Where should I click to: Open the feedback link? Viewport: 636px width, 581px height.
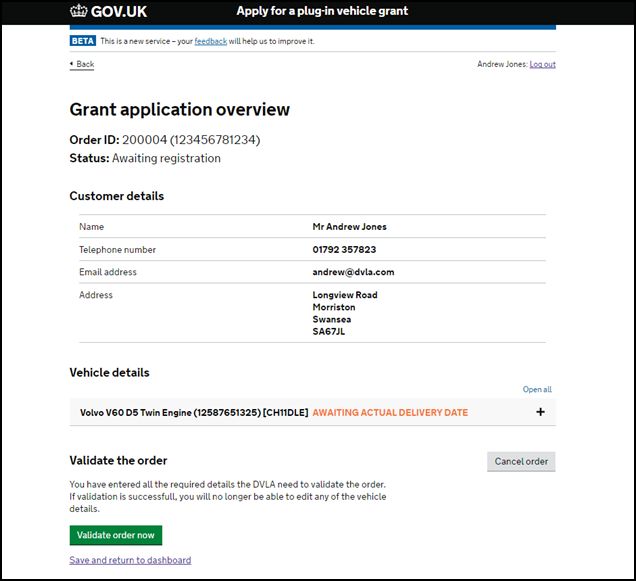coord(211,41)
